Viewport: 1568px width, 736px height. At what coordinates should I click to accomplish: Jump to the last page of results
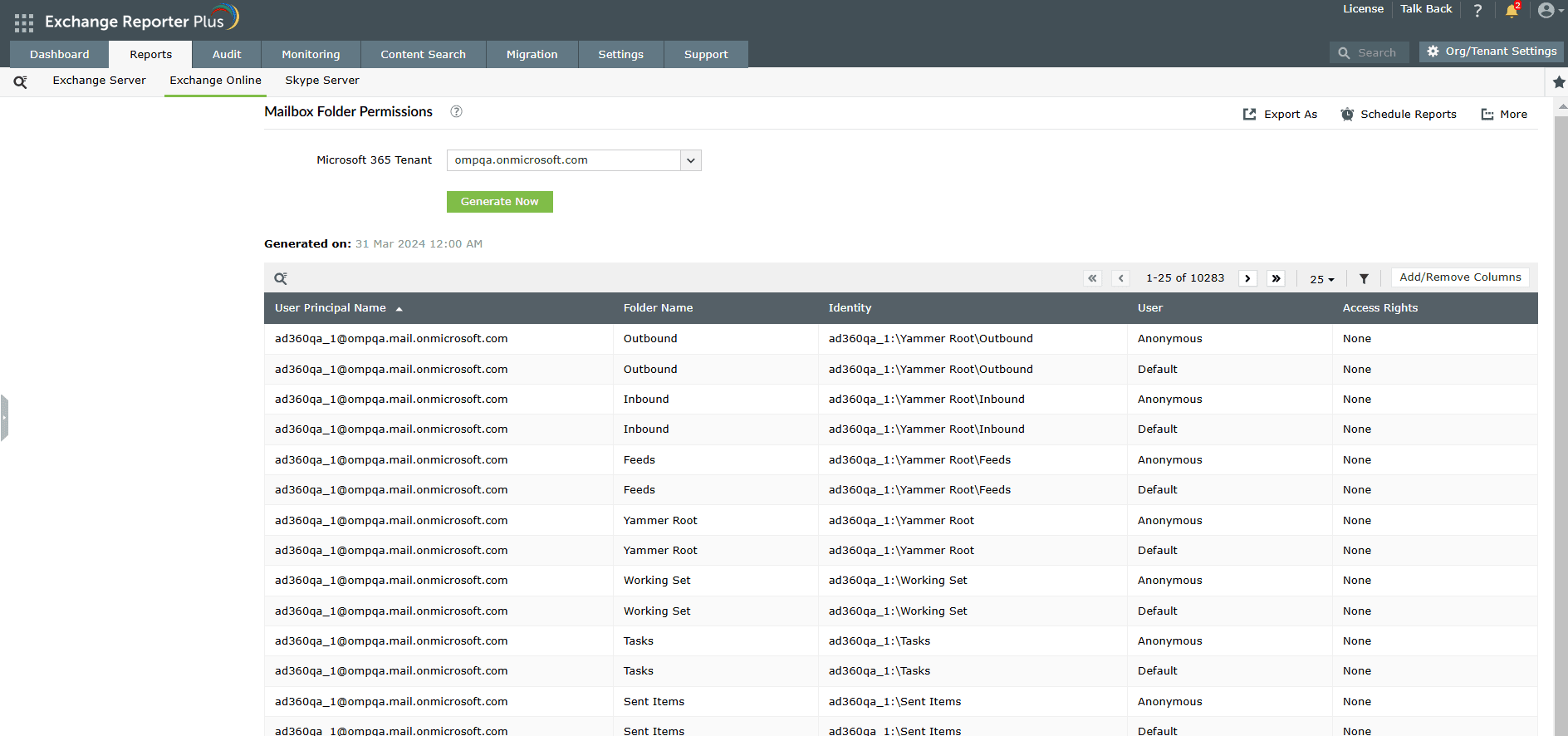pyautogui.click(x=1276, y=278)
